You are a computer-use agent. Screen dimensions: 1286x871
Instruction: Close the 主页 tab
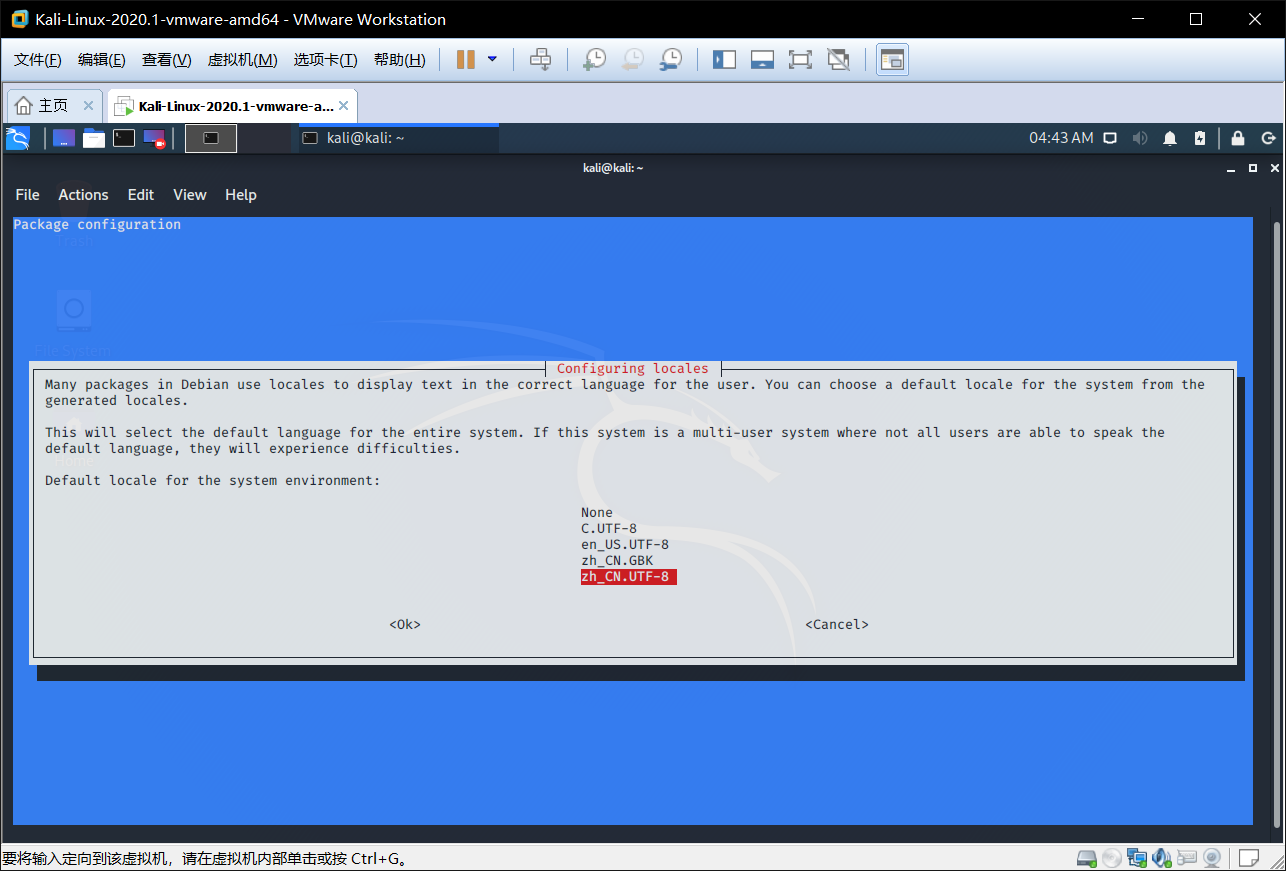88,106
